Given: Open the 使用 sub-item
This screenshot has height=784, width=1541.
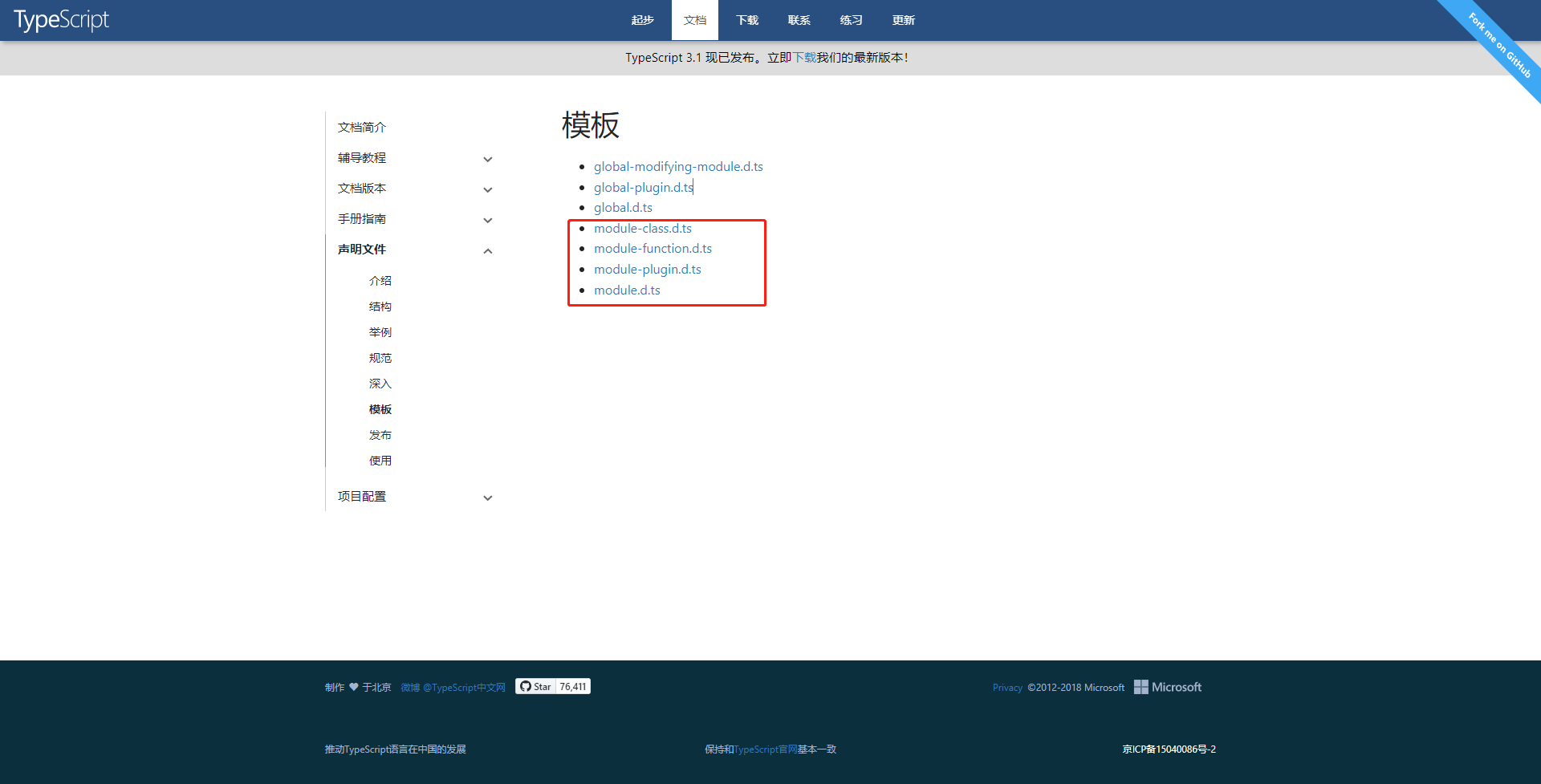Looking at the screenshot, I should click(380, 461).
